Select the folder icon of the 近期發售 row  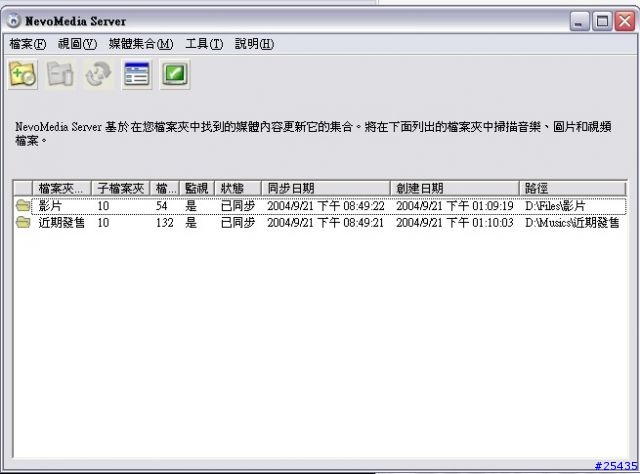(23, 223)
